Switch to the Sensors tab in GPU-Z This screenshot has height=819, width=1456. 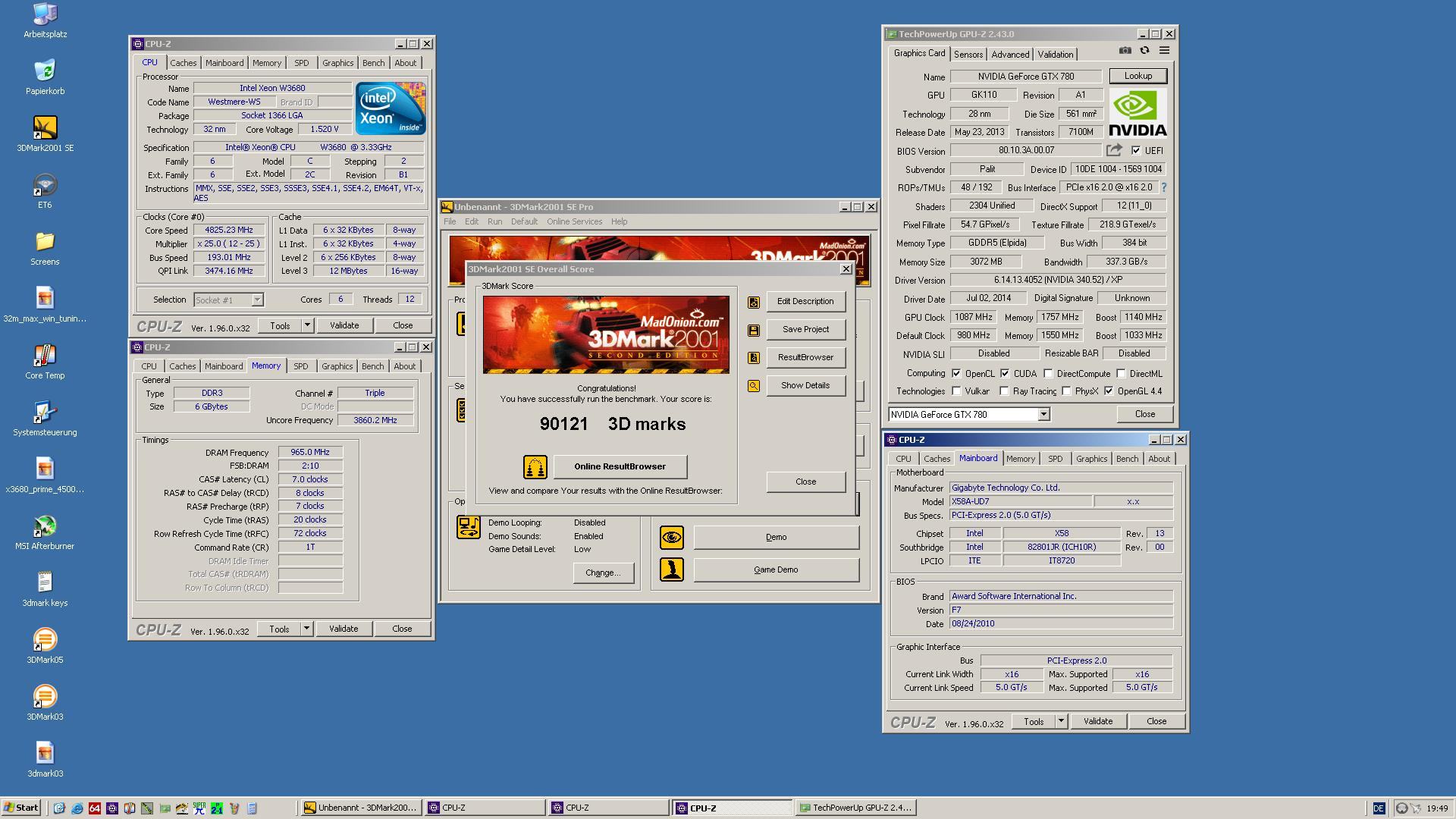[968, 55]
